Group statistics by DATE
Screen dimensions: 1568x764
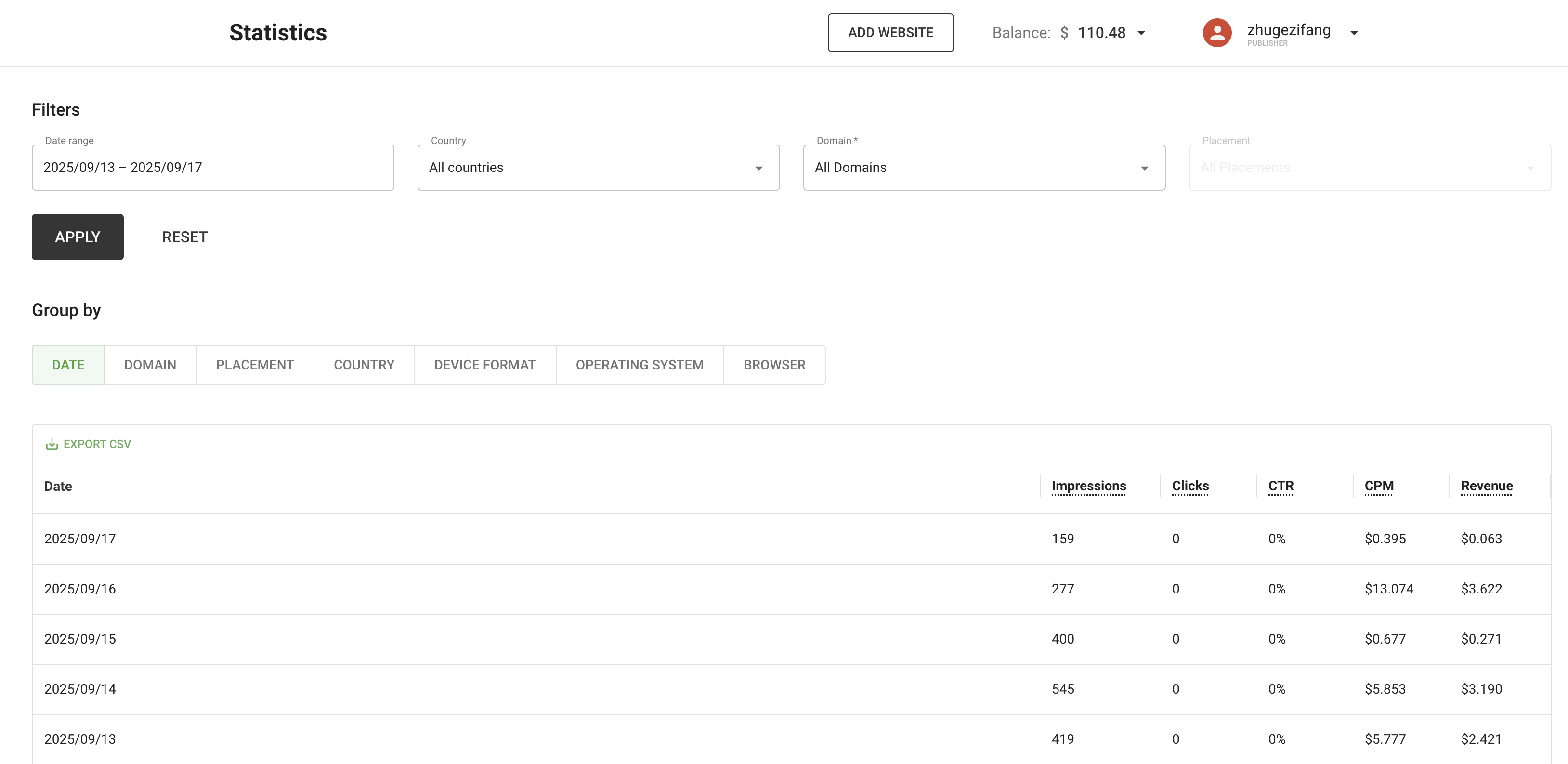click(x=68, y=365)
